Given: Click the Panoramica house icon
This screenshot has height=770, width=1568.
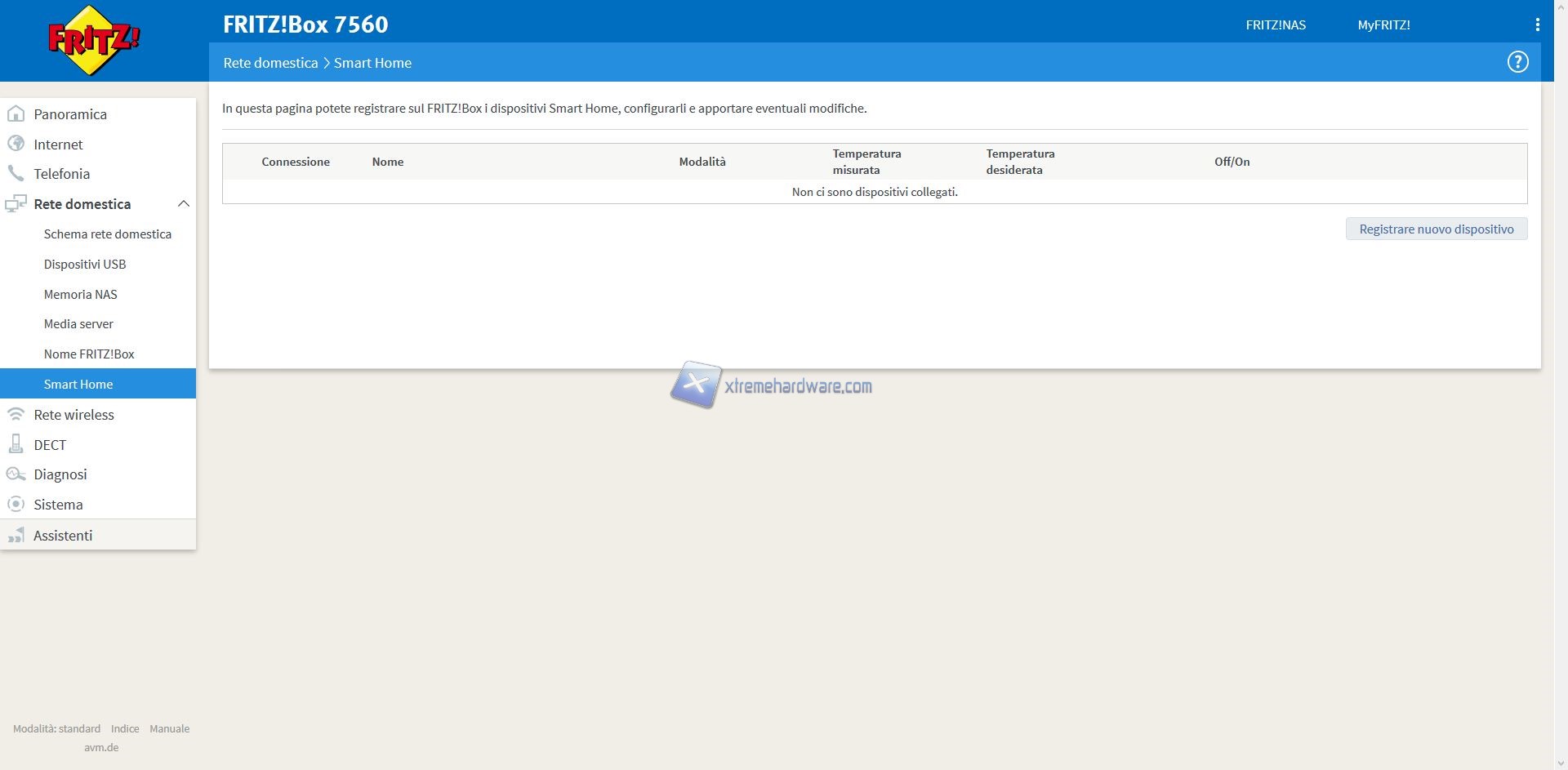Looking at the screenshot, I should coord(16,114).
